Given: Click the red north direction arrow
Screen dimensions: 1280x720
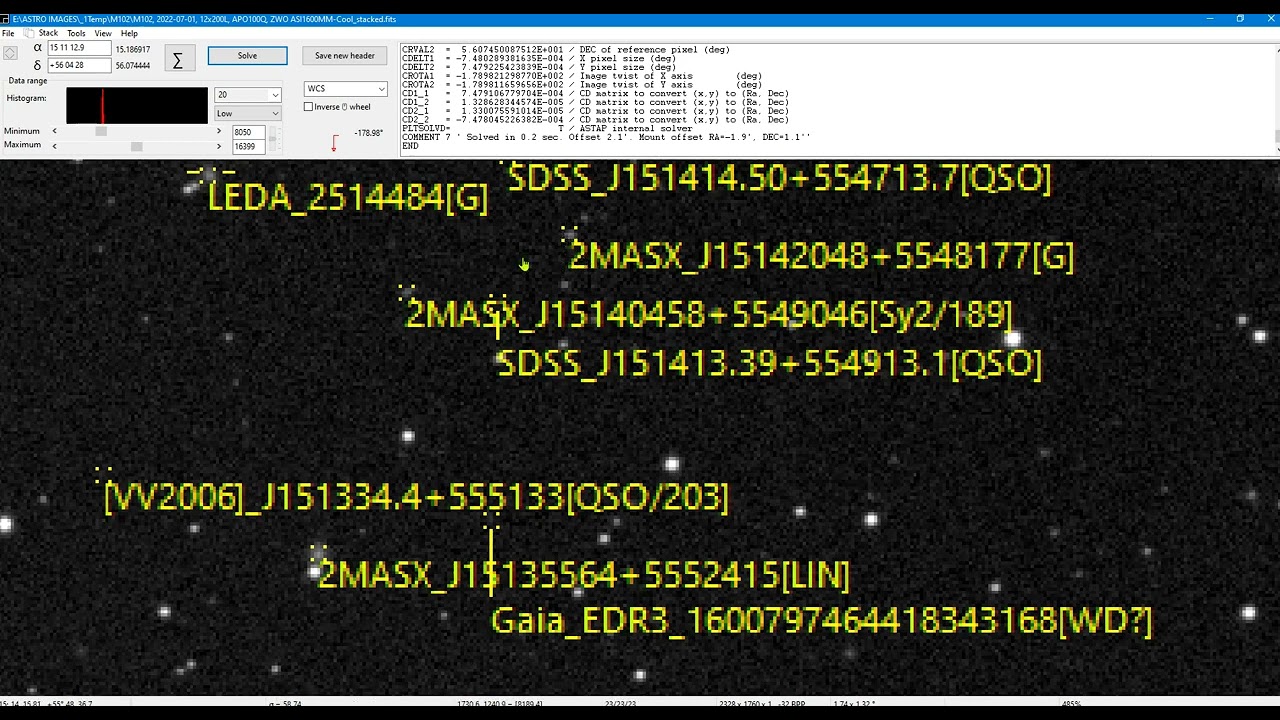Looking at the screenshot, I should [x=334, y=143].
